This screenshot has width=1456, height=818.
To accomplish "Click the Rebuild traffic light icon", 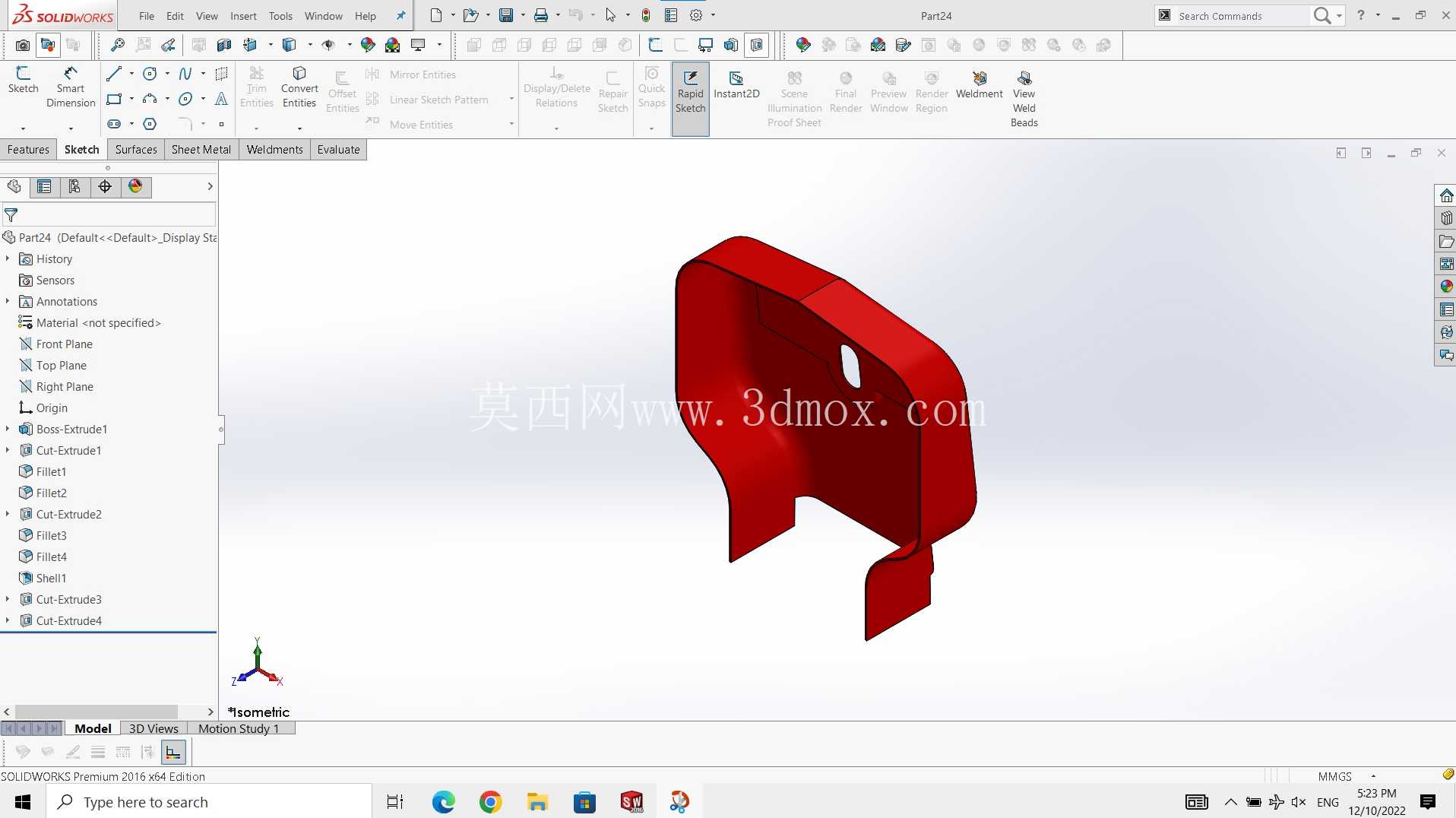I will [x=646, y=15].
